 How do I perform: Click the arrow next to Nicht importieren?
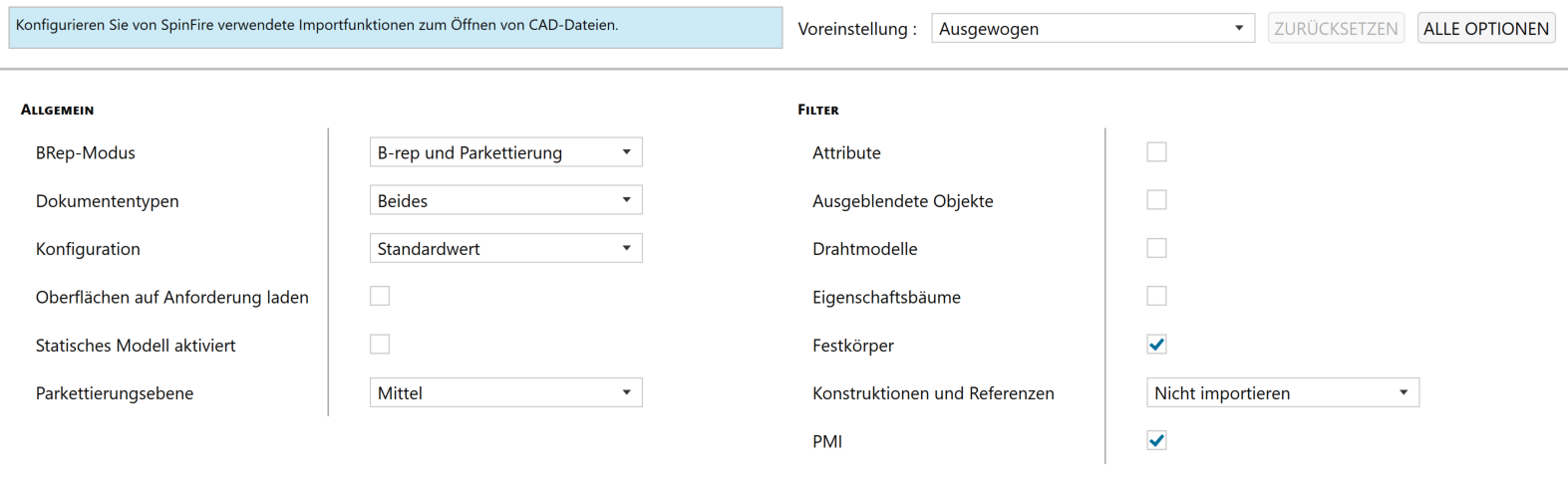pos(1404,392)
